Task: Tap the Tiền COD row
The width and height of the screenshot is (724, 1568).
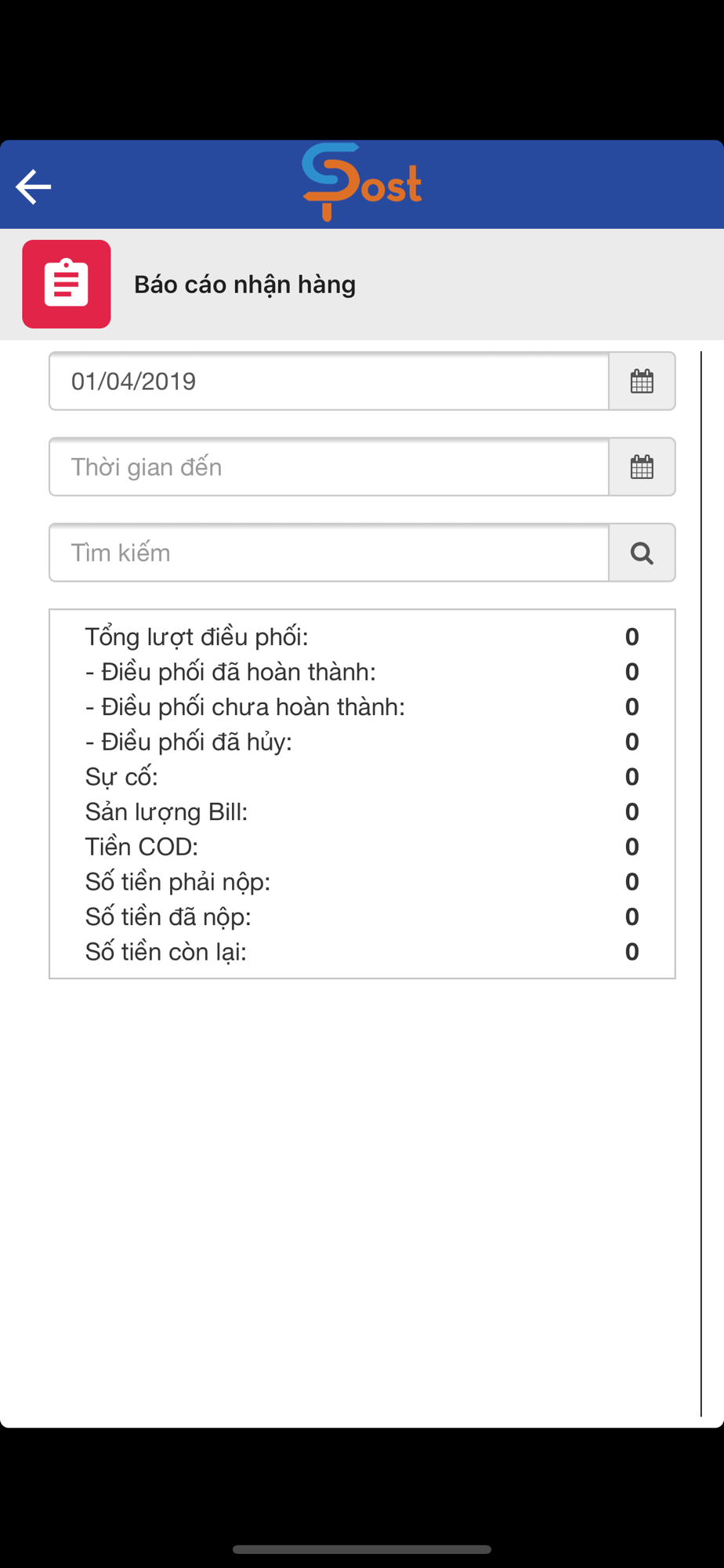Action: click(362, 847)
